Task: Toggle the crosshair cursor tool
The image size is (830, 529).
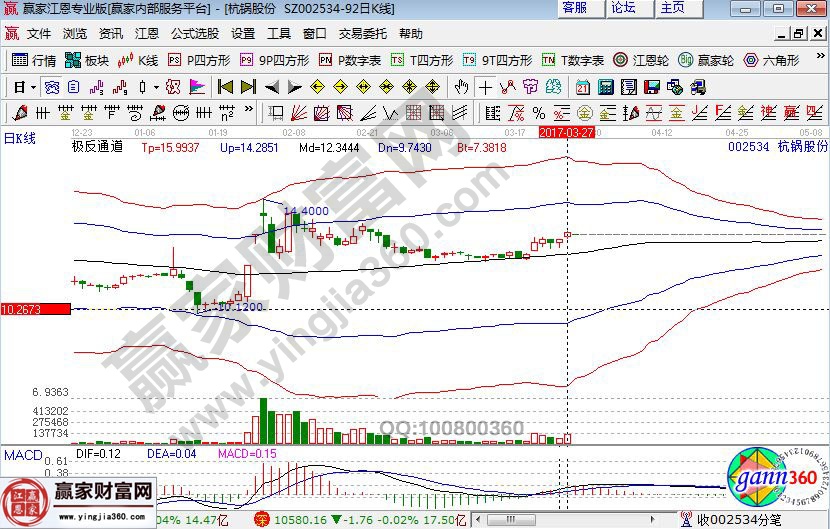Action: tap(486, 87)
